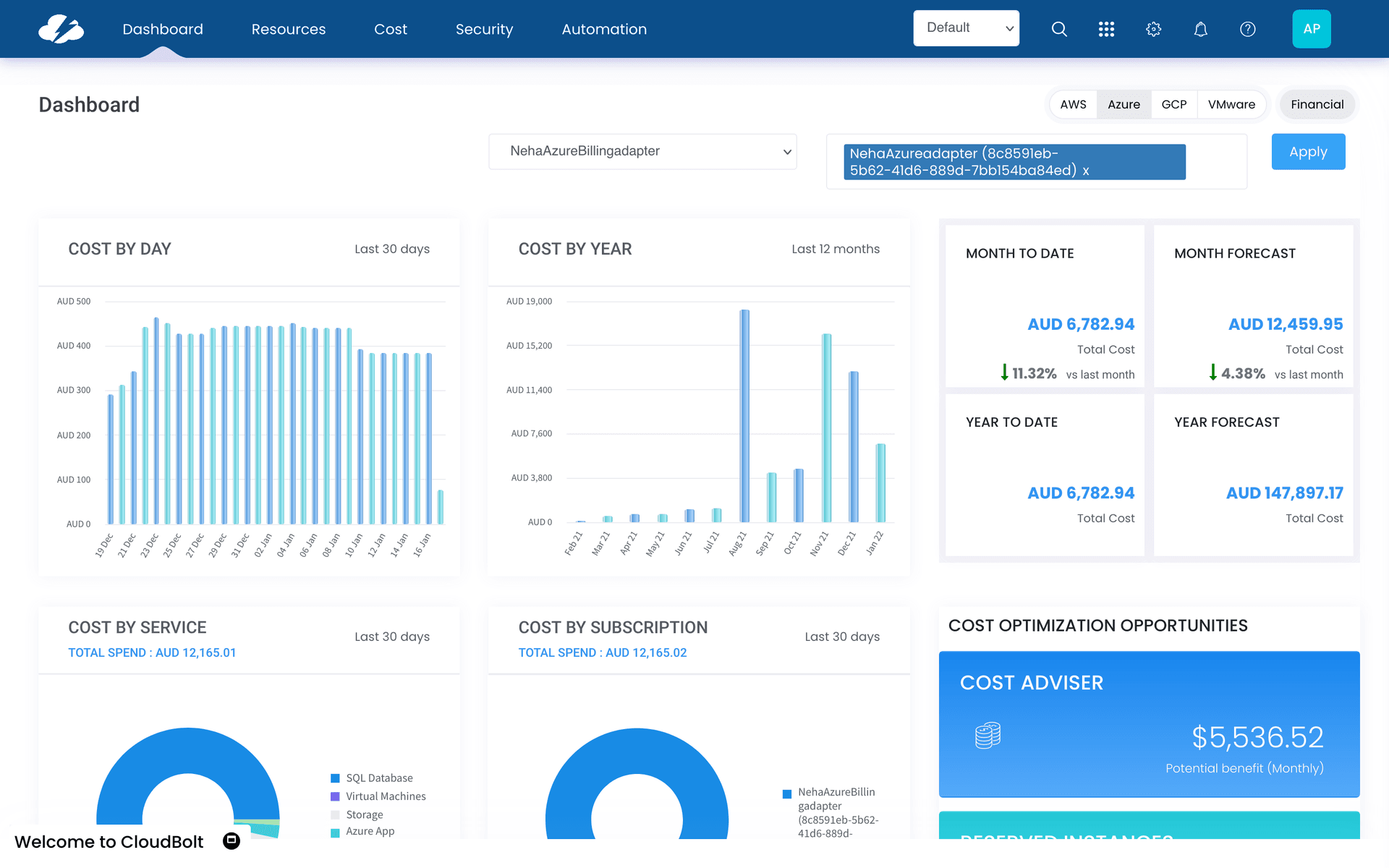Navigate to the Security menu
Screen dimensions: 1389x868
[x=484, y=29]
